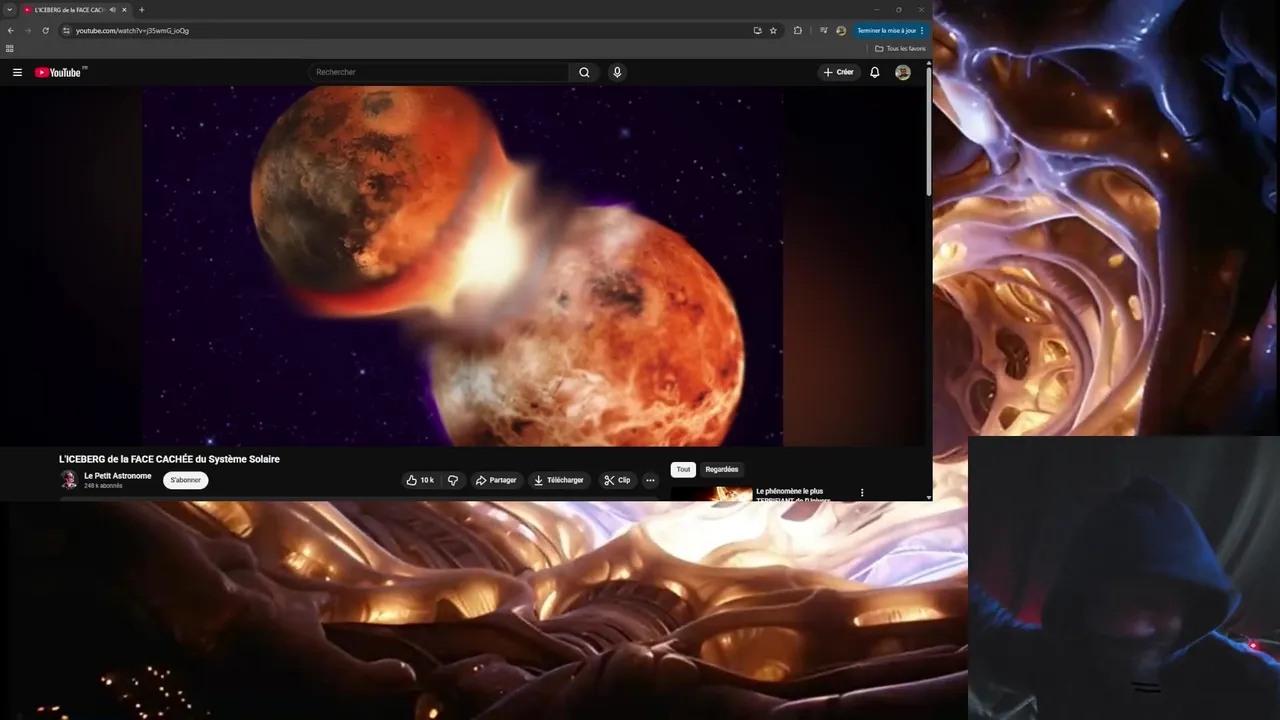Go back in browser history
This screenshot has width=1280, height=720.
10,31
